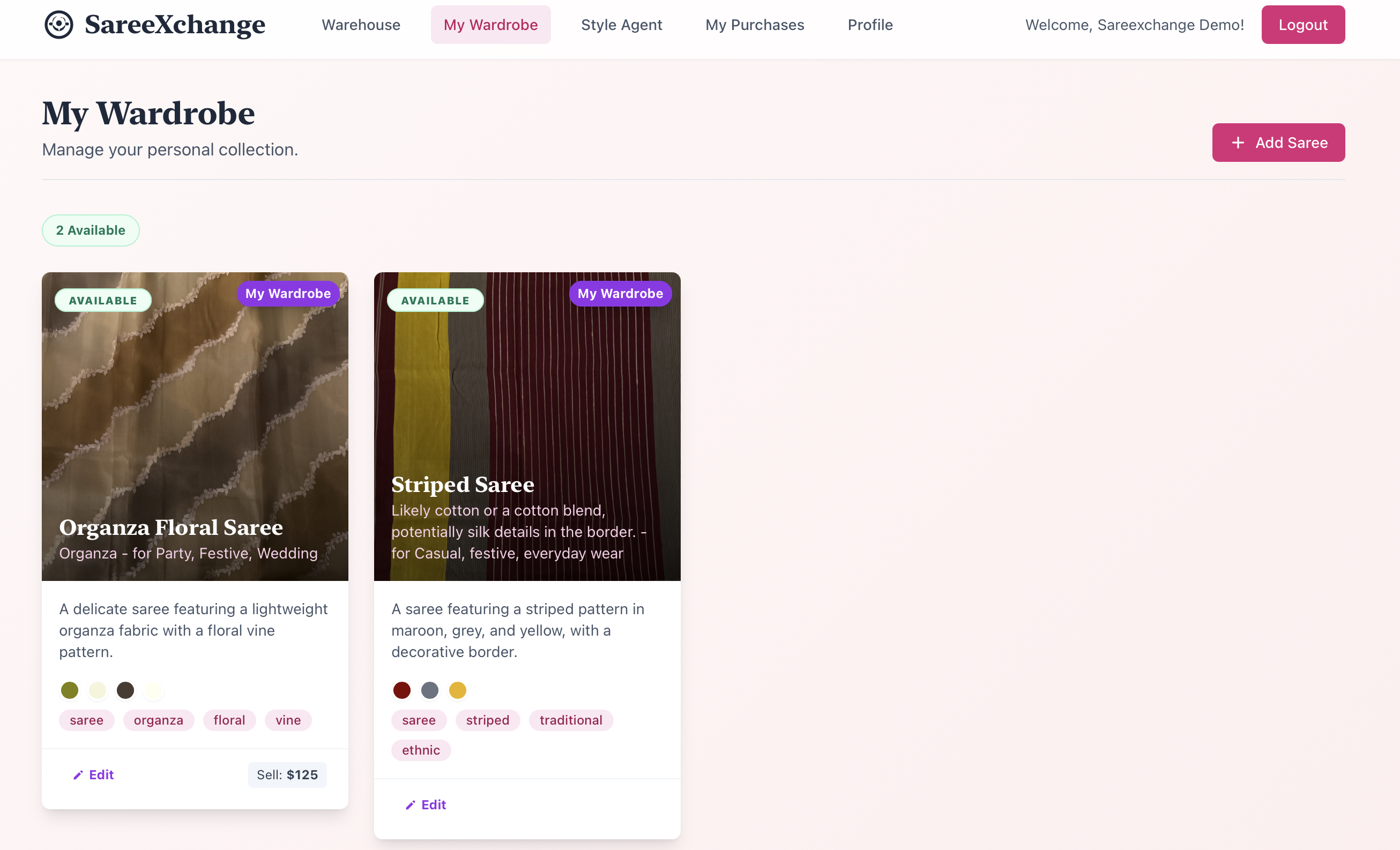Toggle the ethnic tag on Striped Saree
Viewport: 1400px width, 850px height.
(x=420, y=750)
